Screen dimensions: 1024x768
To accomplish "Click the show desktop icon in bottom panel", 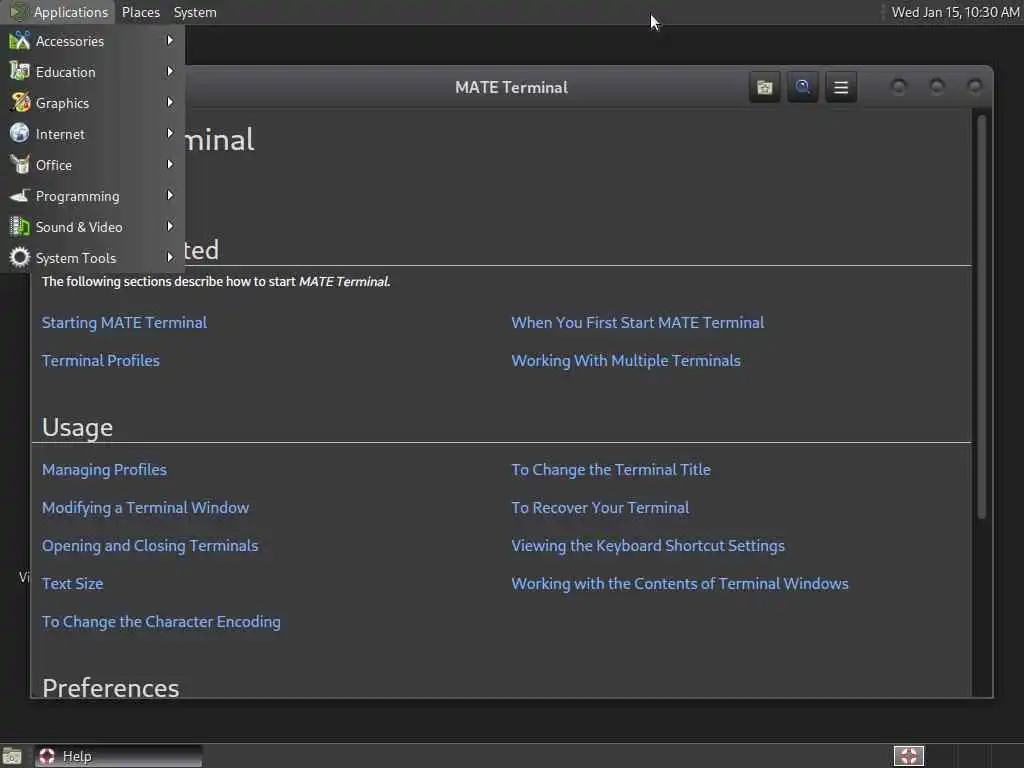I will point(12,756).
